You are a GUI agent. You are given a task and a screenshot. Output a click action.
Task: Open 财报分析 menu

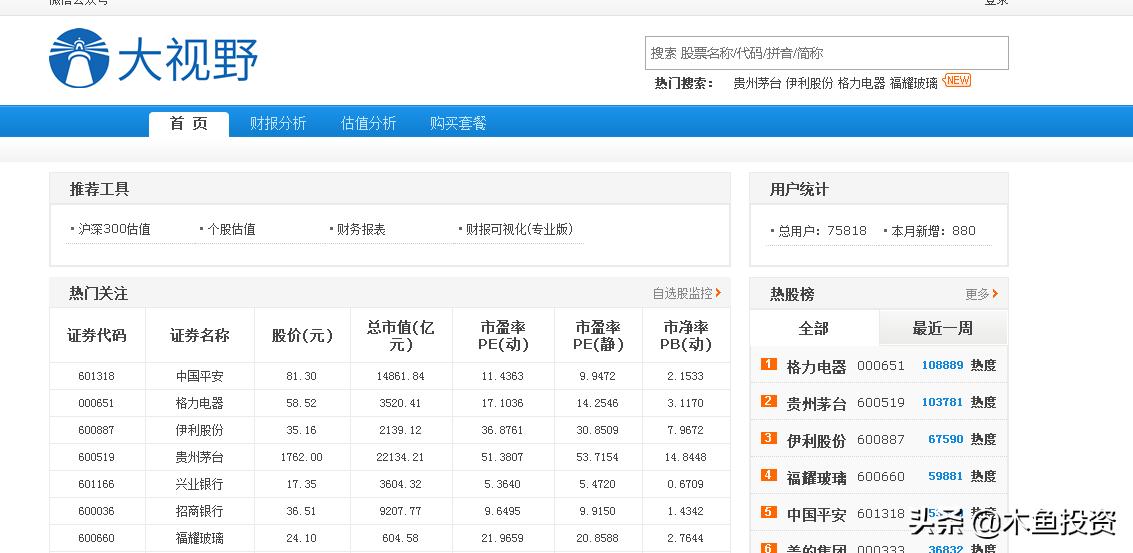pyautogui.click(x=278, y=124)
